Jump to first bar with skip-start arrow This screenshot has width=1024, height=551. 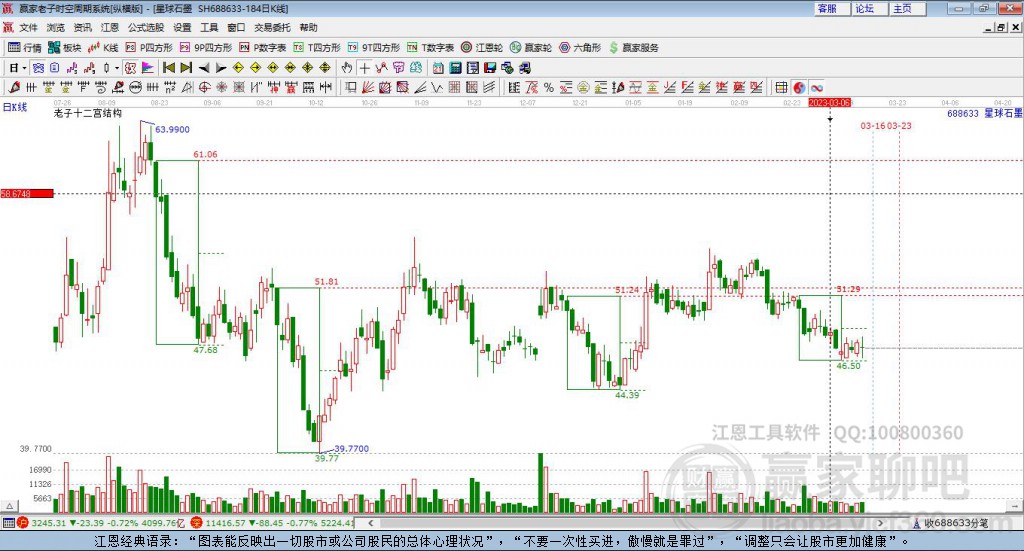tap(168, 68)
